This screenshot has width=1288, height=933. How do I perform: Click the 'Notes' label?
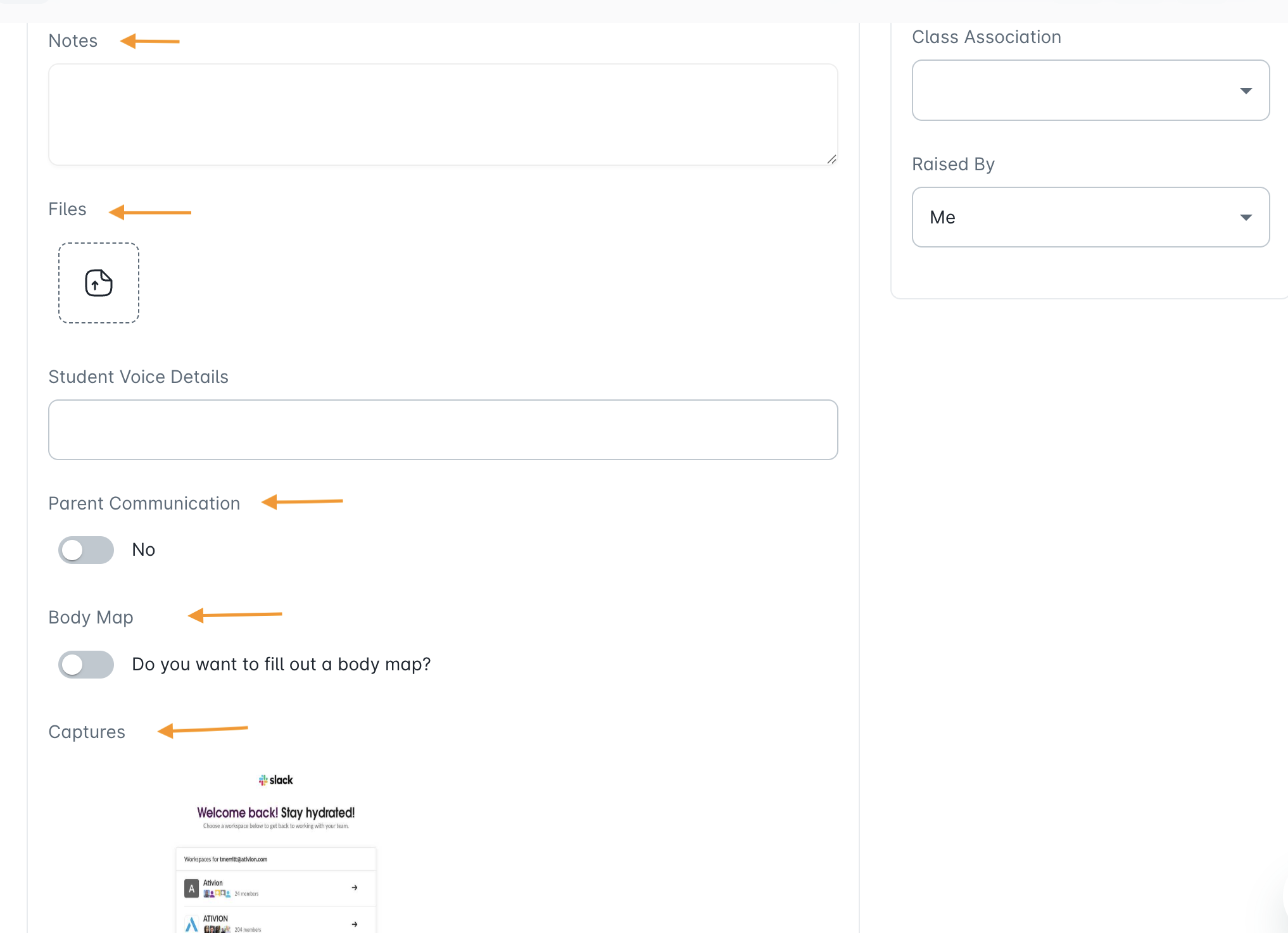(73, 41)
